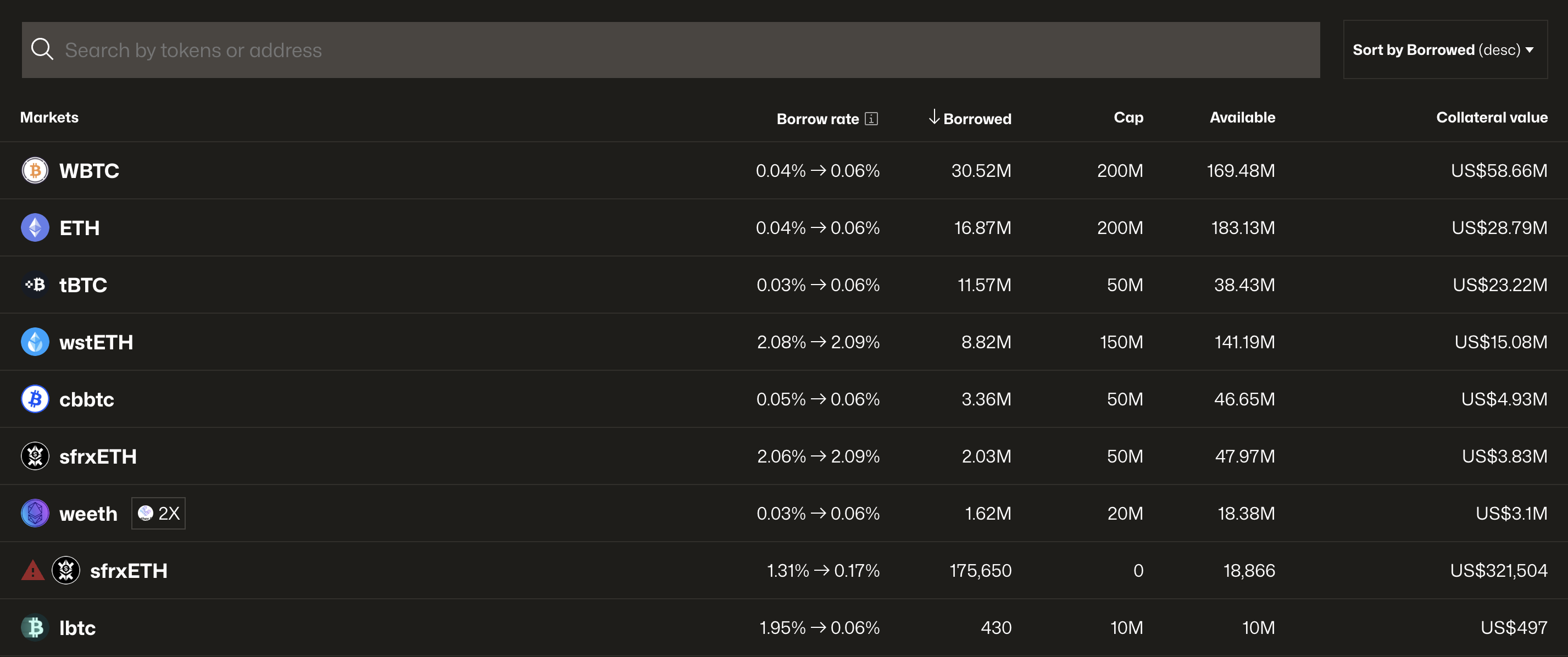The width and height of the screenshot is (1568, 657).
Task: Click the Borrow rate info icon
Action: pyautogui.click(x=871, y=119)
